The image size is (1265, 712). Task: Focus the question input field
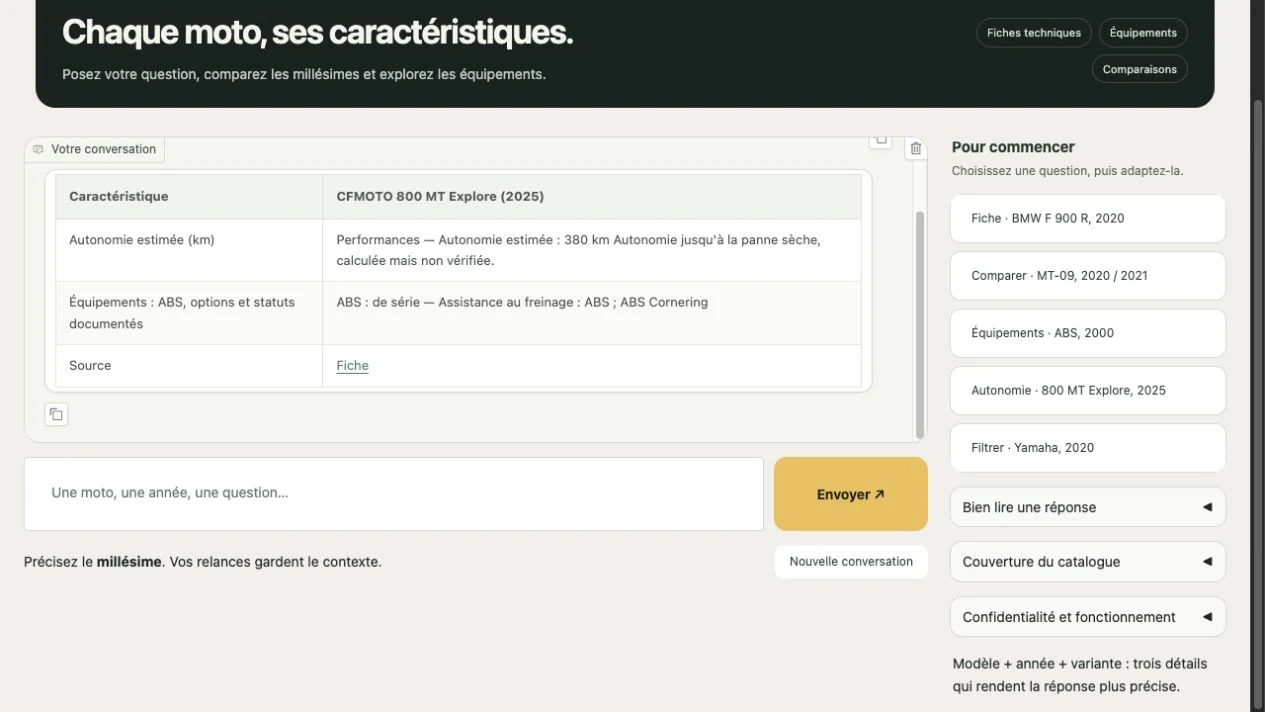tap(394, 494)
